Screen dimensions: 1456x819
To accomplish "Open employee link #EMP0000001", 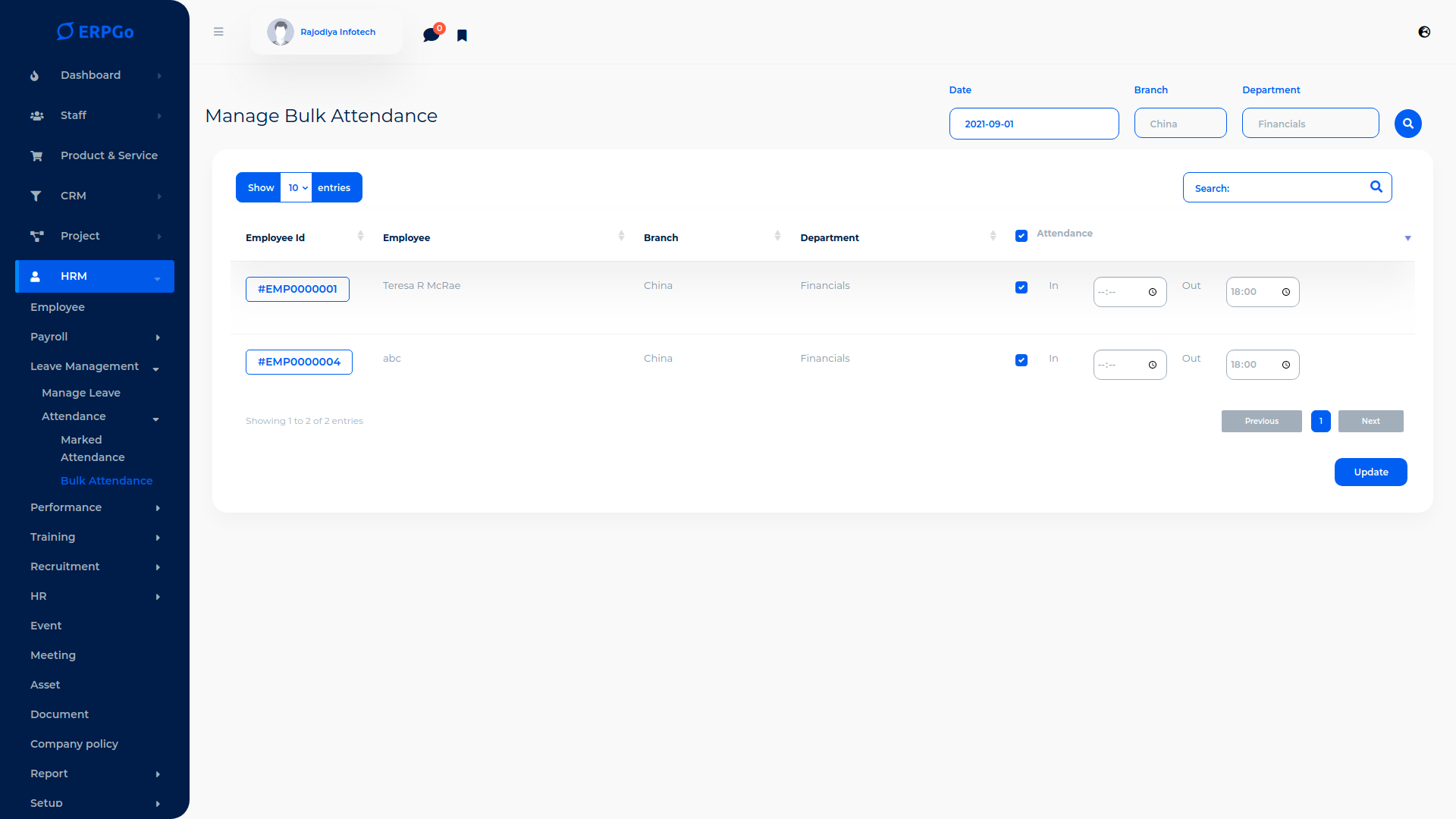I will pyautogui.click(x=297, y=289).
